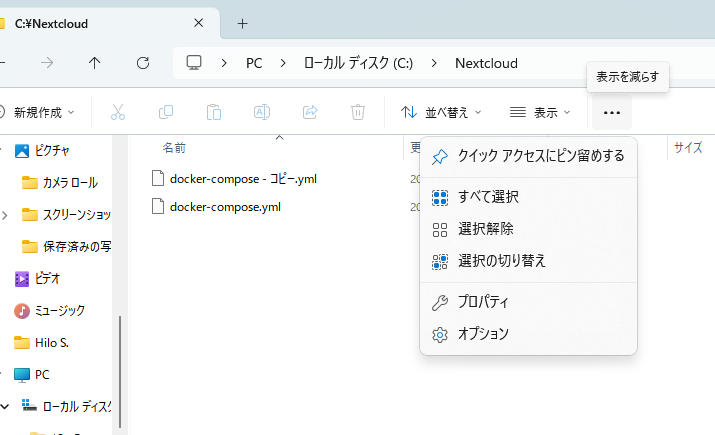The image size is (715, 435).
Task: Collapse the ローカル ディスク tree node
Action: point(6,406)
